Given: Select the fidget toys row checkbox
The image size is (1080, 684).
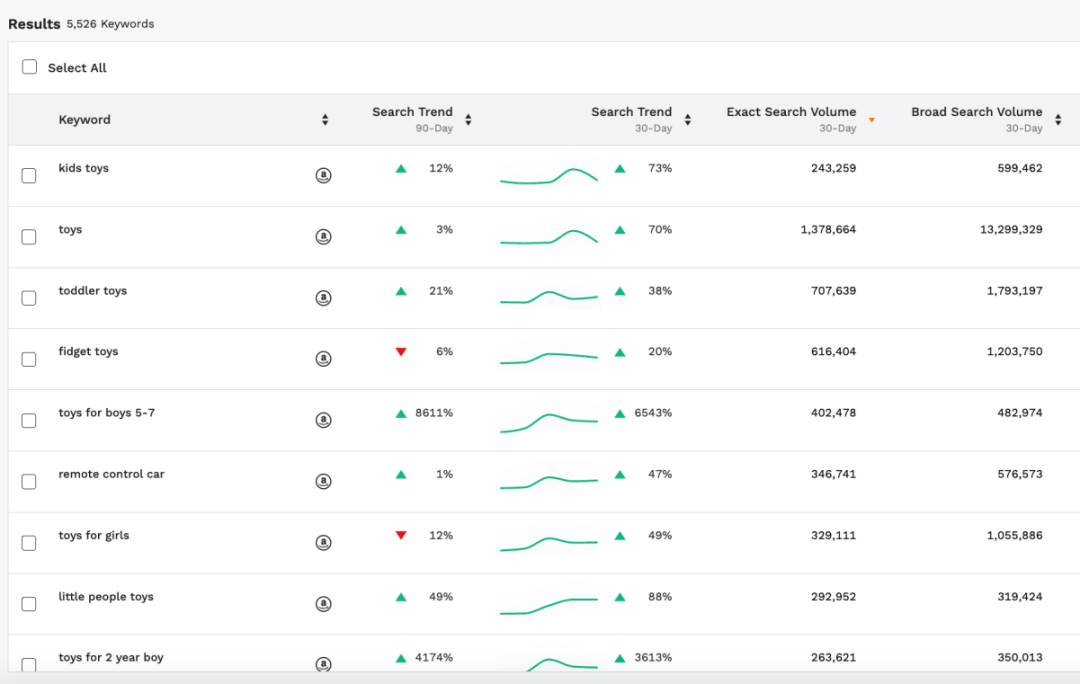Looking at the screenshot, I should point(29,359).
